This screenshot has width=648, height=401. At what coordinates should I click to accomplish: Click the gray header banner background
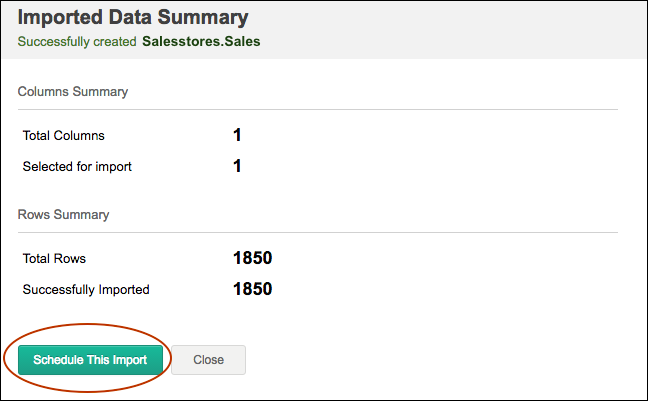pyautogui.click(x=450, y=28)
